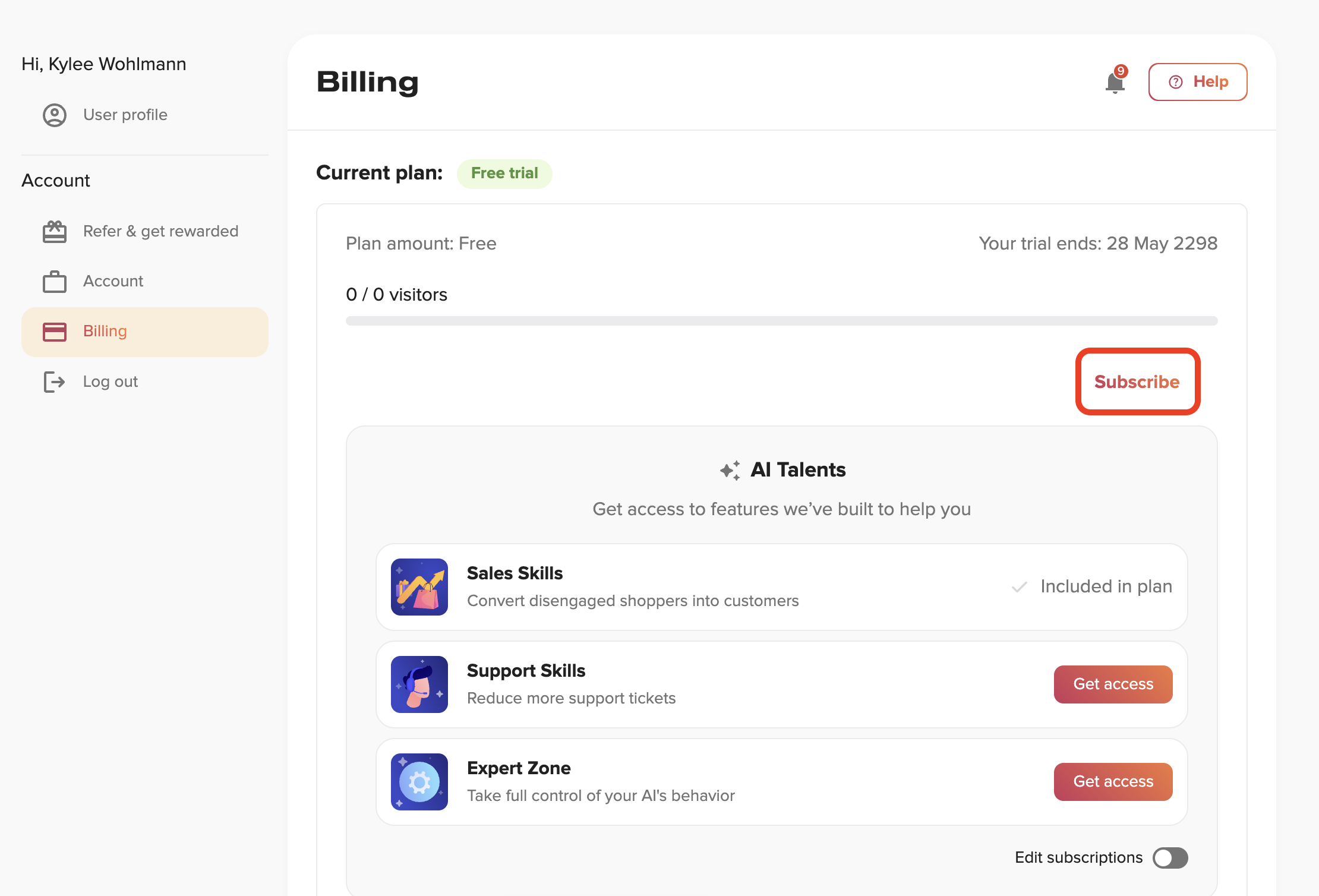1319x896 pixels.
Task: Click the Billing credit card icon
Action: 55,332
